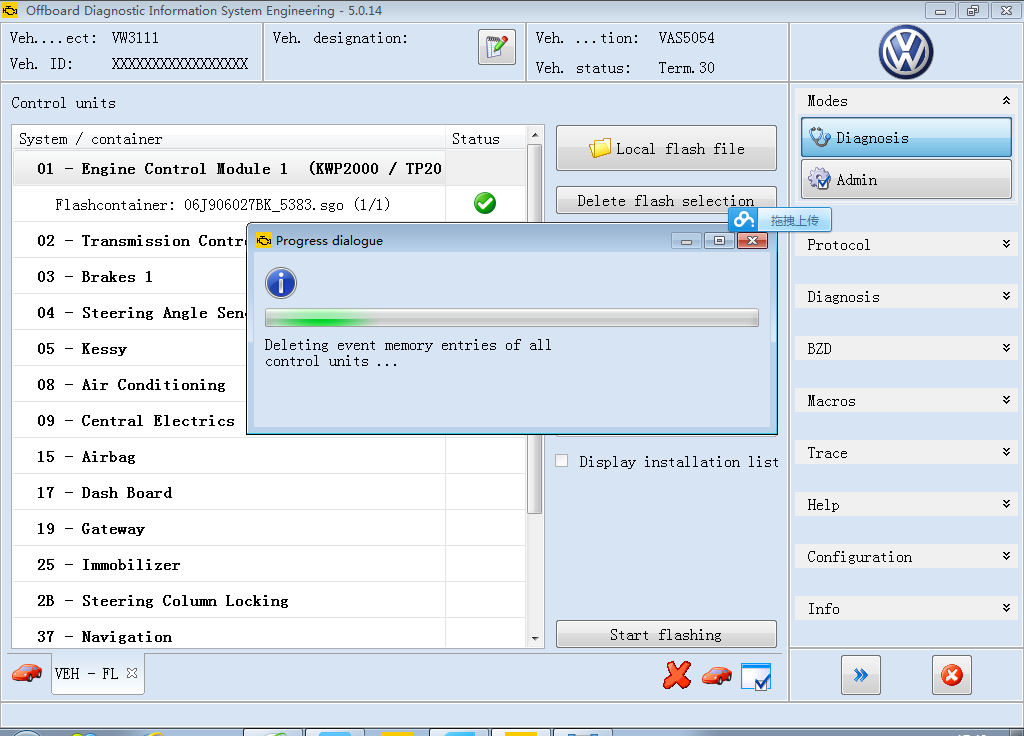Click the VAS5054 connection value text

click(x=686, y=38)
